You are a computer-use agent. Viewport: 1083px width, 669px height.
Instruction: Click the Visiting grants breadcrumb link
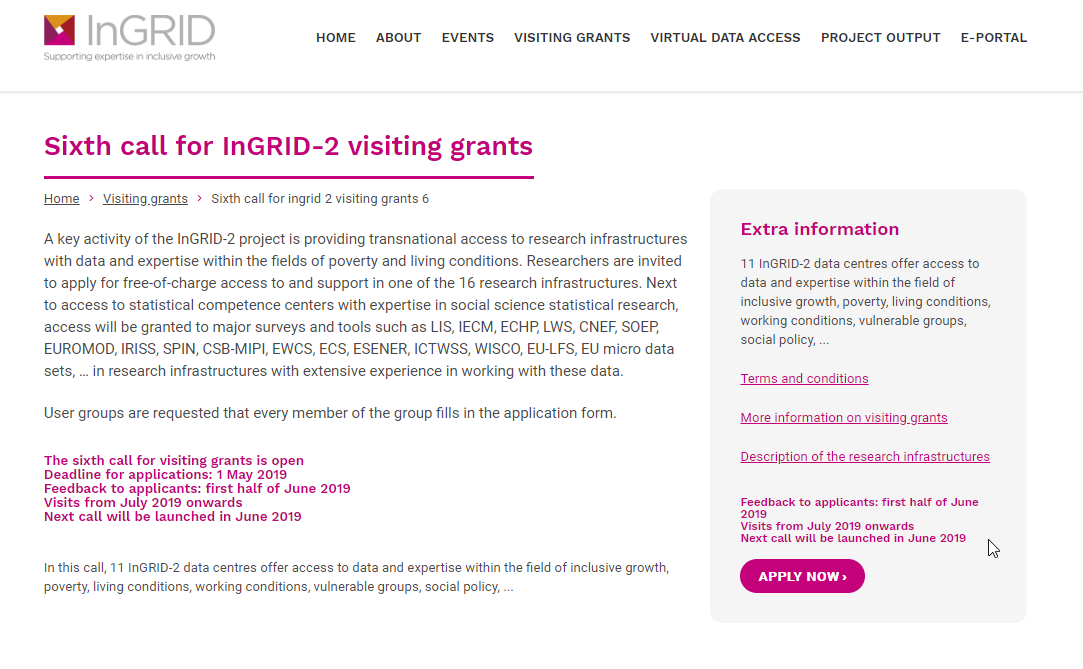point(145,199)
